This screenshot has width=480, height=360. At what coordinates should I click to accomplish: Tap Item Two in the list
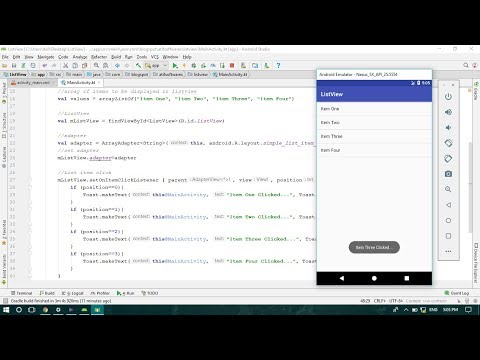[374, 123]
